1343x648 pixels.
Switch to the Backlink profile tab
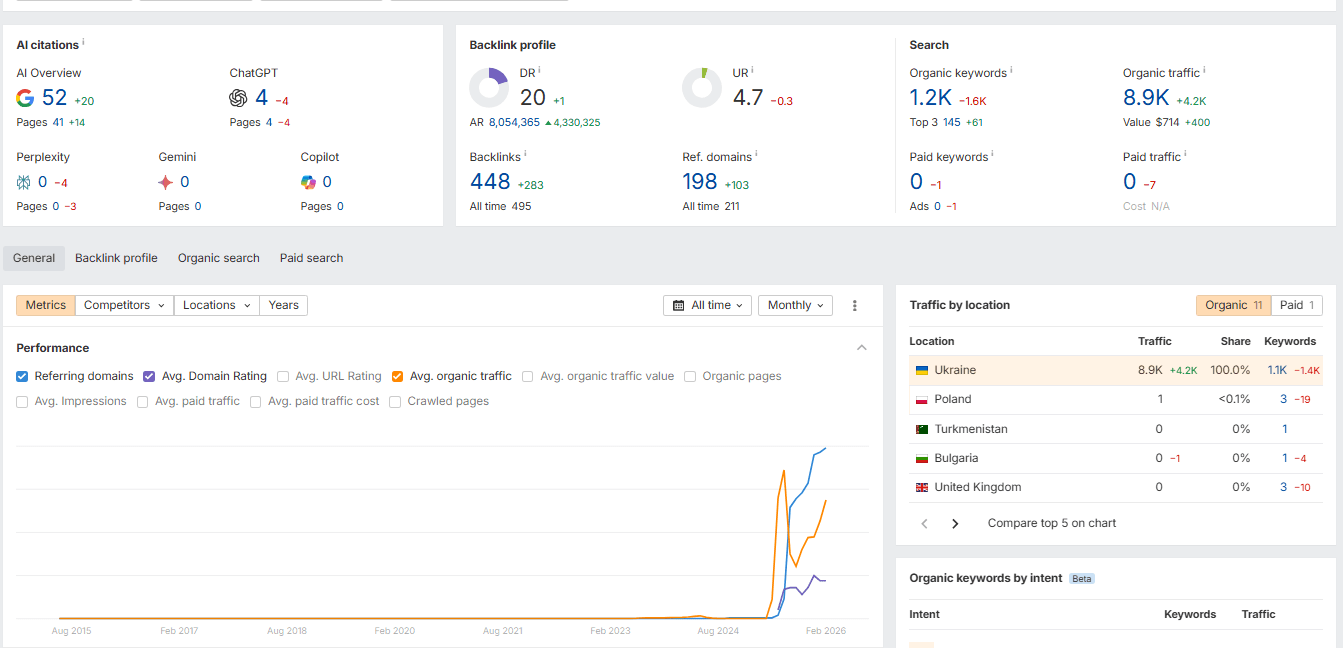116,258
